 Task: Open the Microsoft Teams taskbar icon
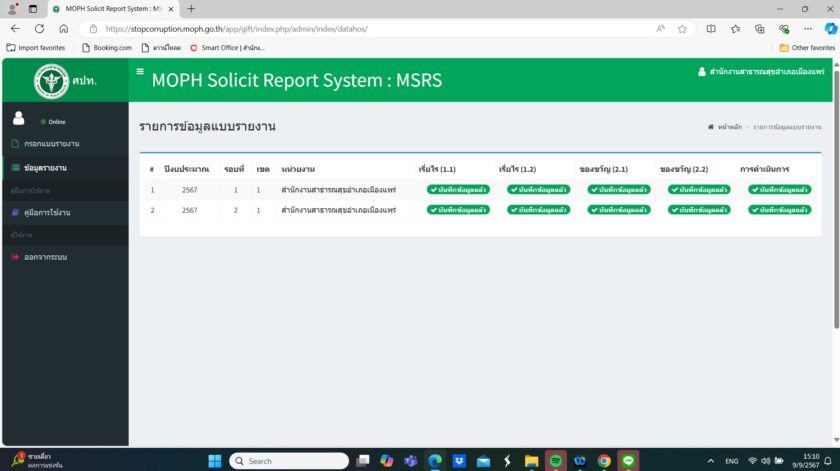pyautogui.click(x=411, y=461)
